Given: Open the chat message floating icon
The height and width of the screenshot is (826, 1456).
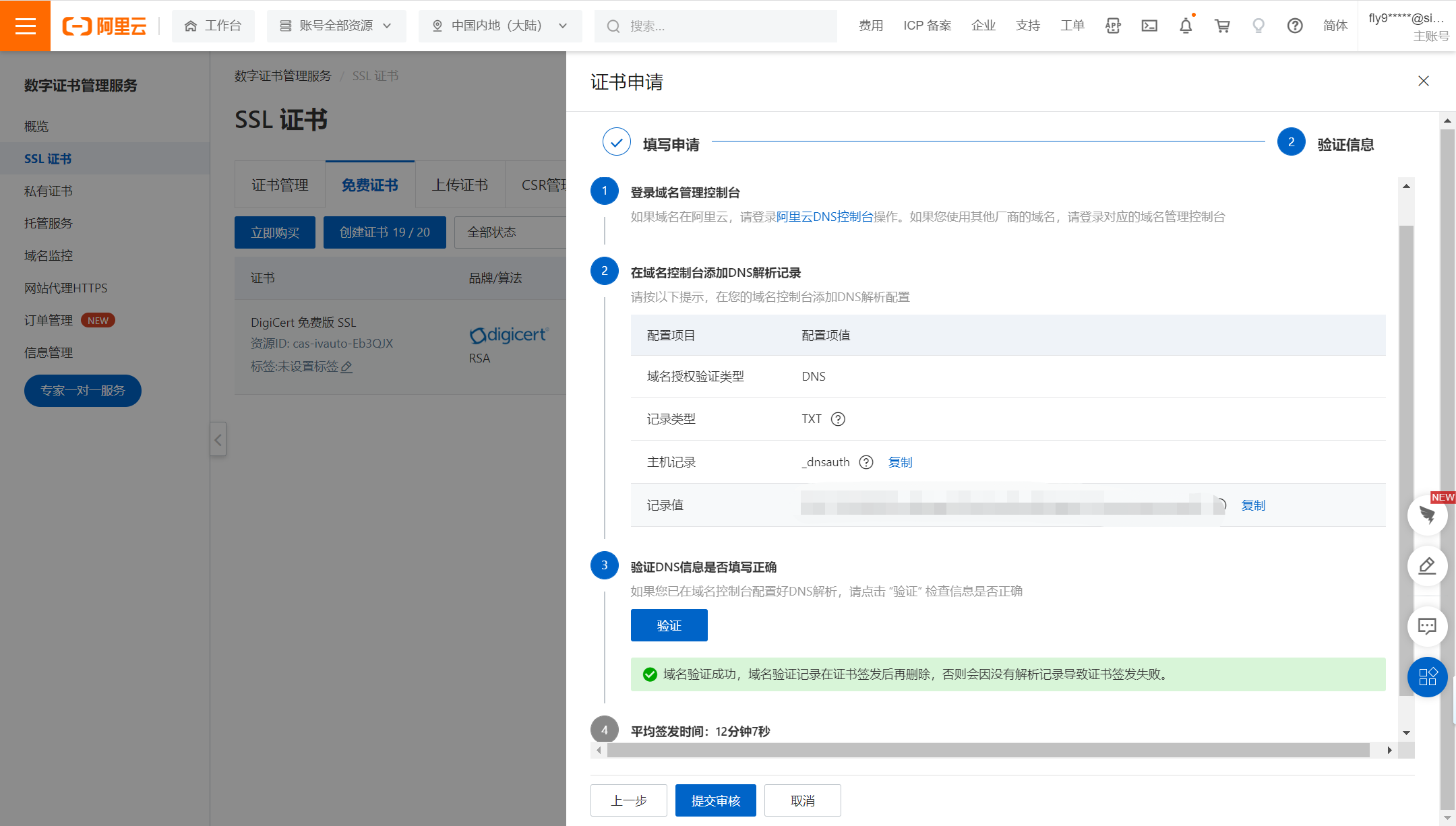Looking at the screenshot, I should (1428, 627).
